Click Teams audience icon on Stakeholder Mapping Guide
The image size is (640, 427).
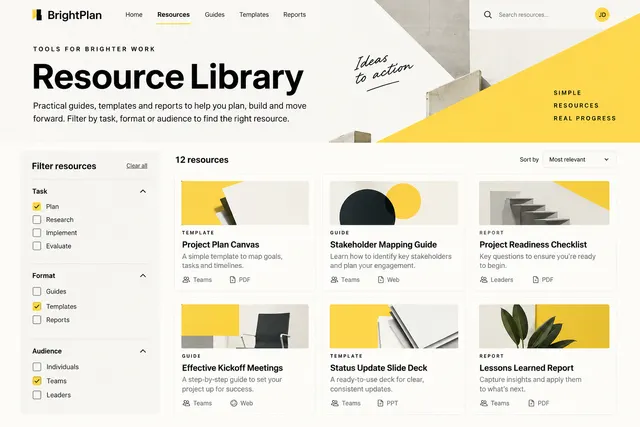[334, 280]
